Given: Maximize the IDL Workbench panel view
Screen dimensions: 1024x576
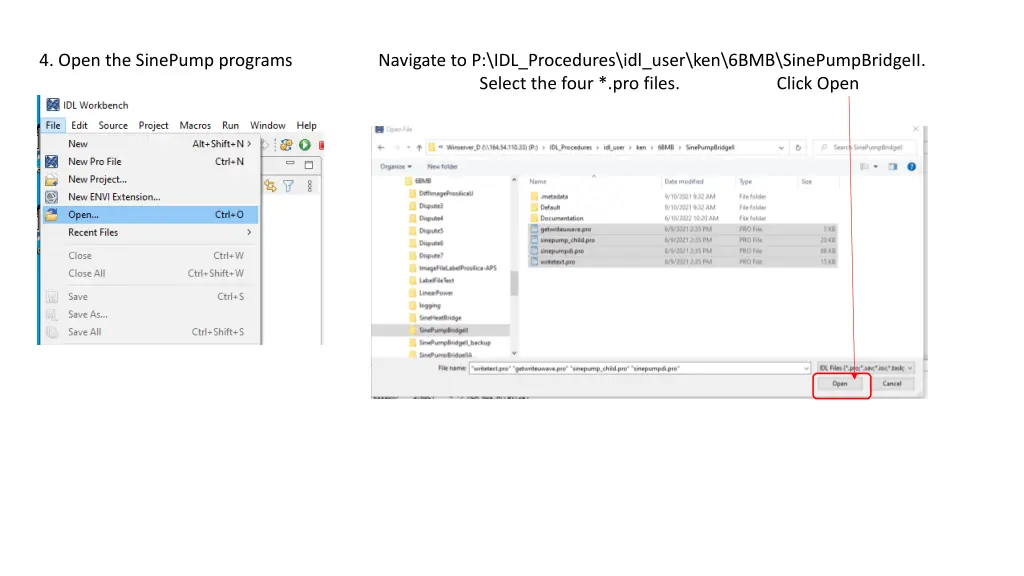Looking at the screenshot, I should point(309,165).
